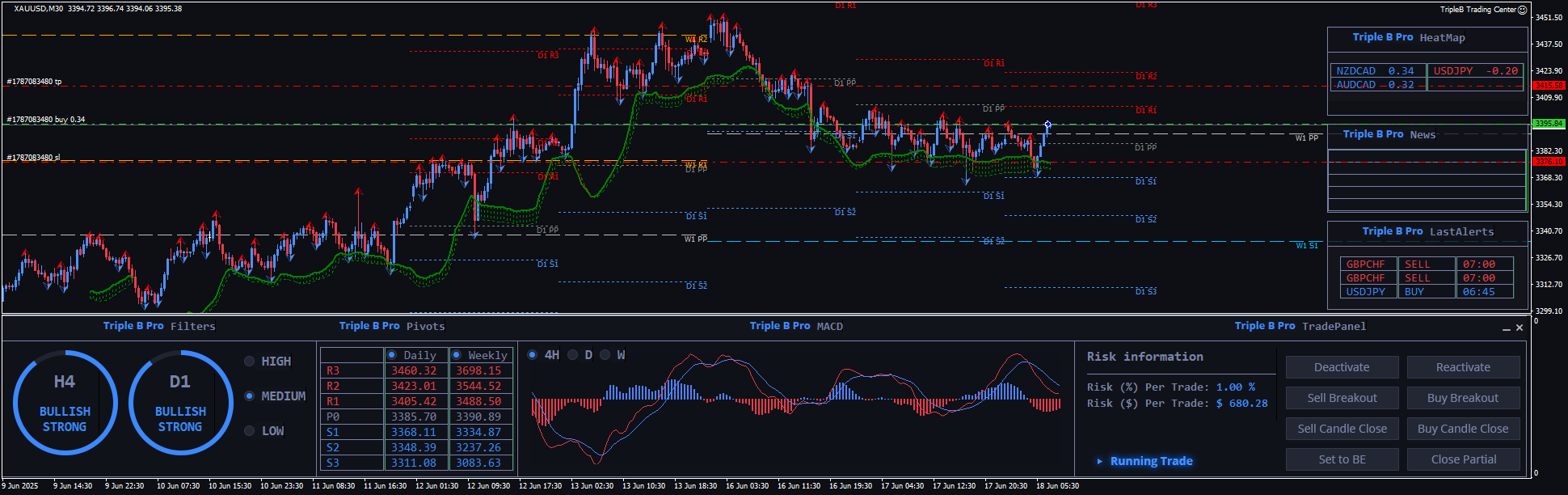
Task: Click the Buy Breakout button
Action: coord(1463,398)
